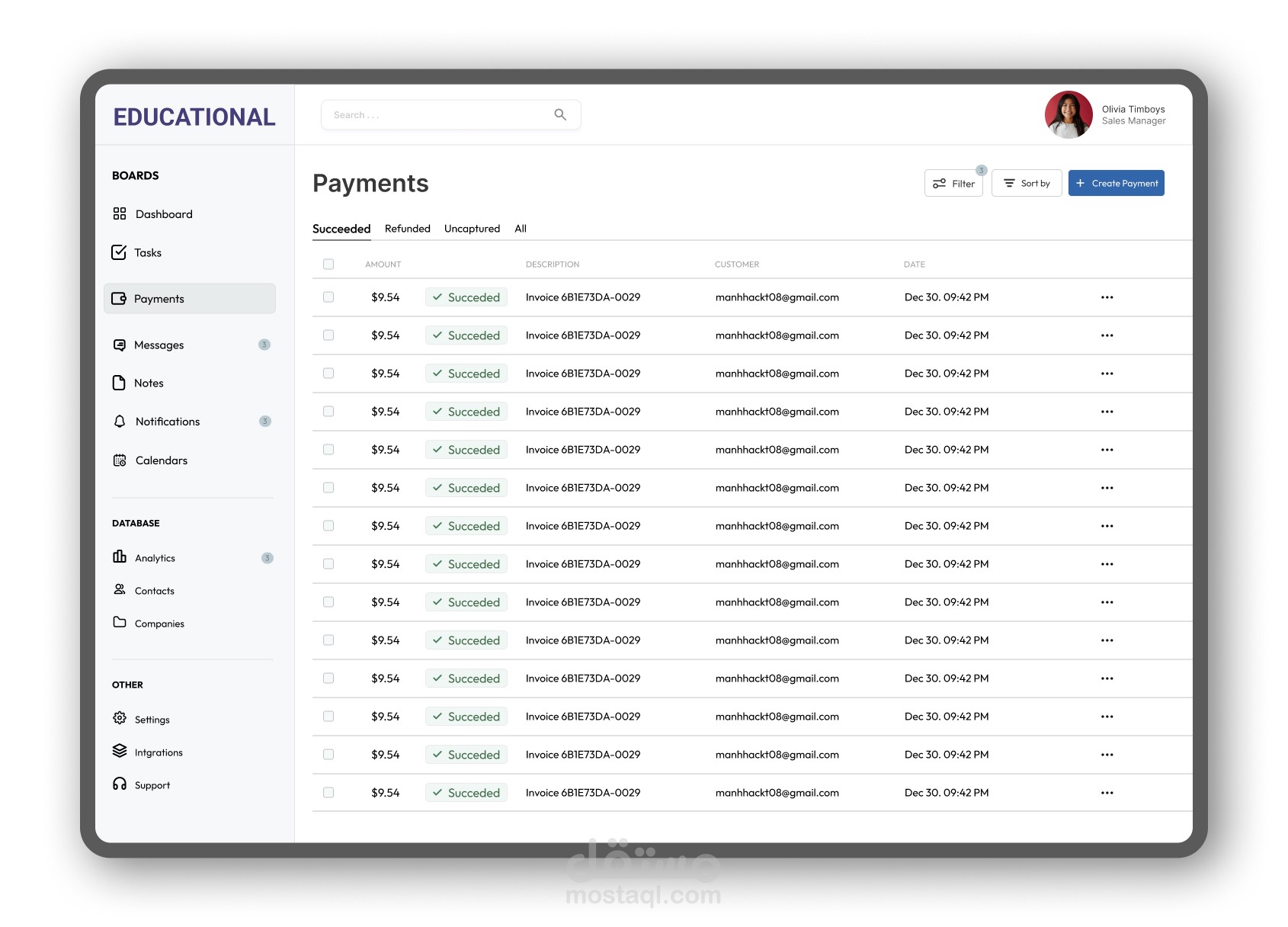Click the EDUCATIONAL logo

point(194,117)
